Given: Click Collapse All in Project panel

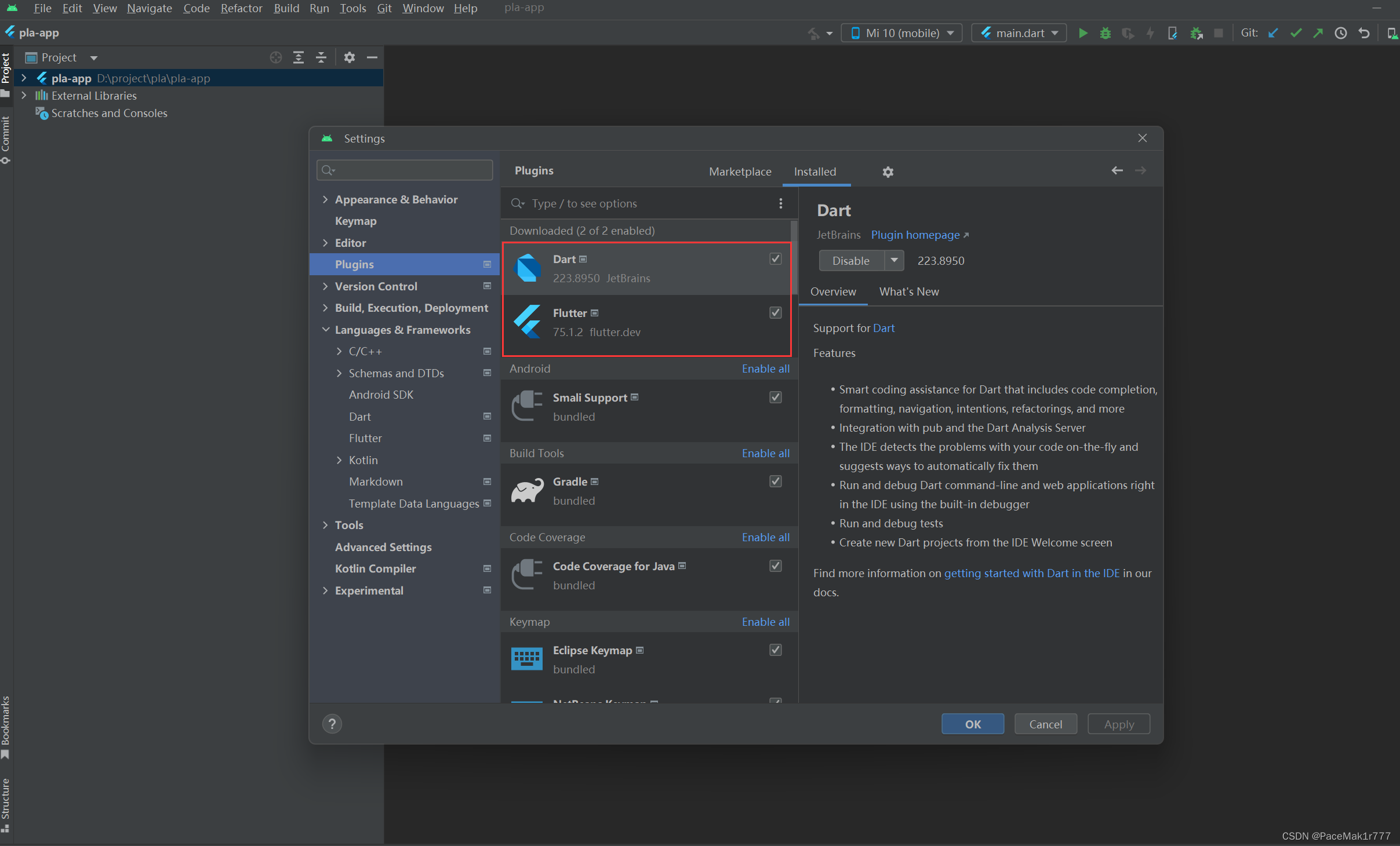Looking at the screenshot, I should [x=321, y=57].
